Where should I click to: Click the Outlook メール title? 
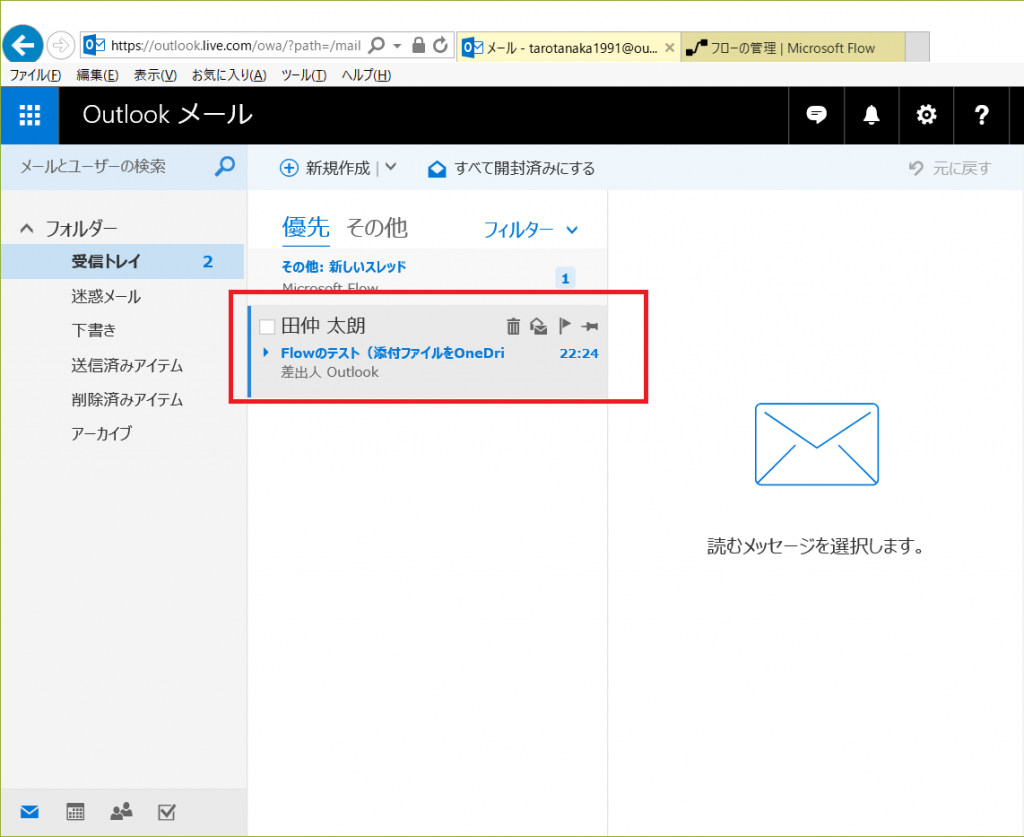coord(167,114)
